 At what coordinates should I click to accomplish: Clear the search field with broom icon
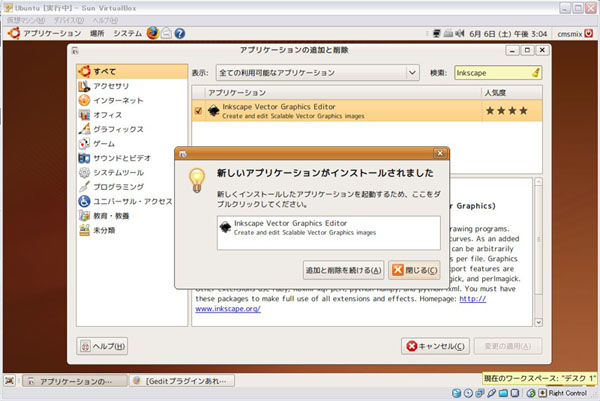coord(536,72)
